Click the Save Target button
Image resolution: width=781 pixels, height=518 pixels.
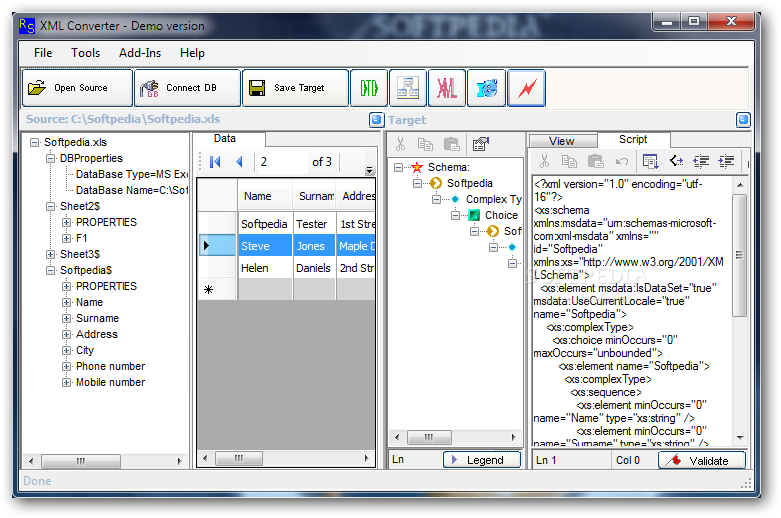[x=295, y=88]
